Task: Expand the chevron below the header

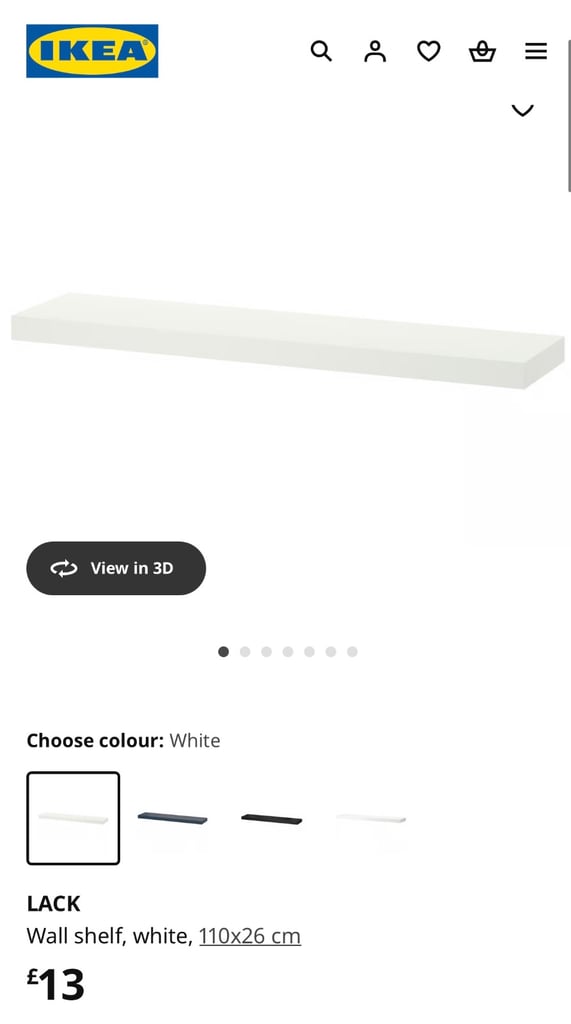Action: [522, 110]
